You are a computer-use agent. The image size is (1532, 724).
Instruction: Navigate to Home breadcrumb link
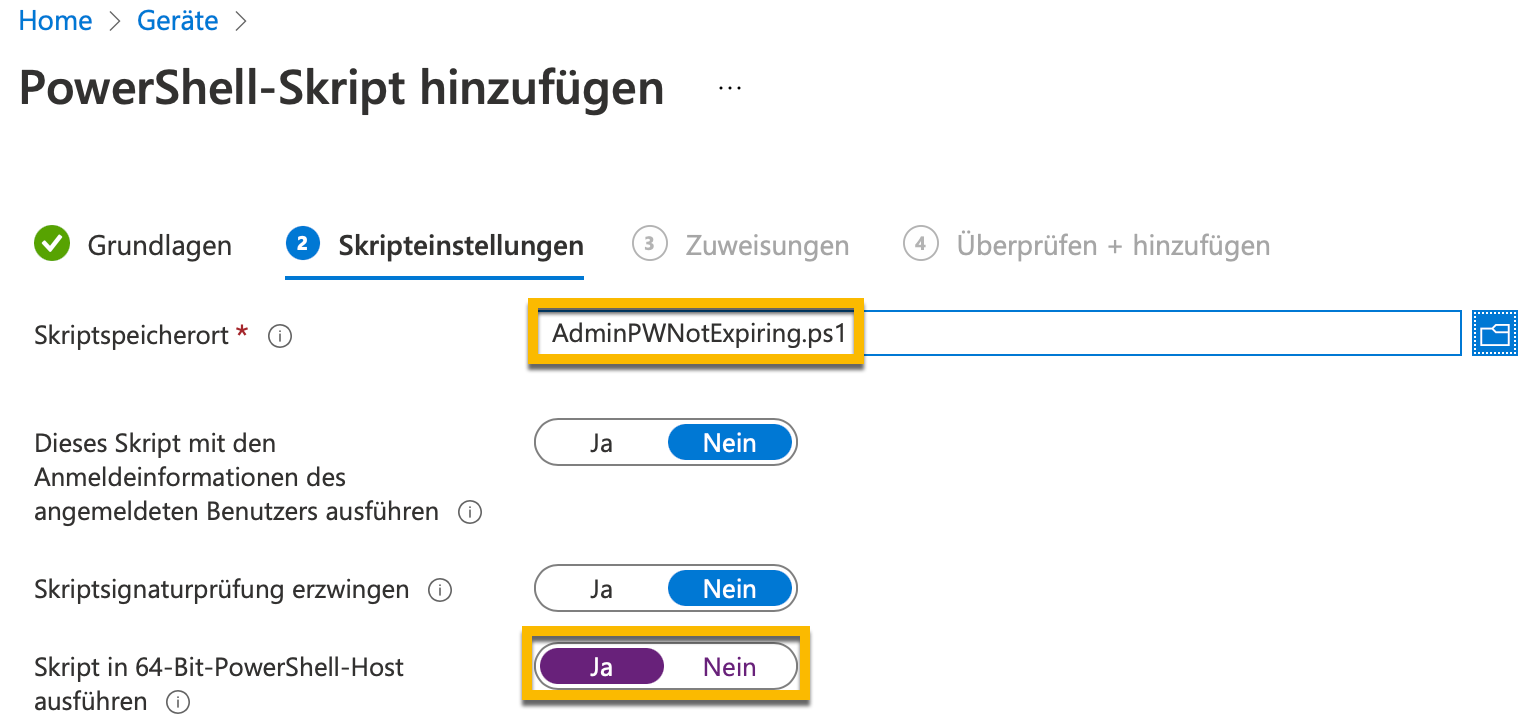56,21
